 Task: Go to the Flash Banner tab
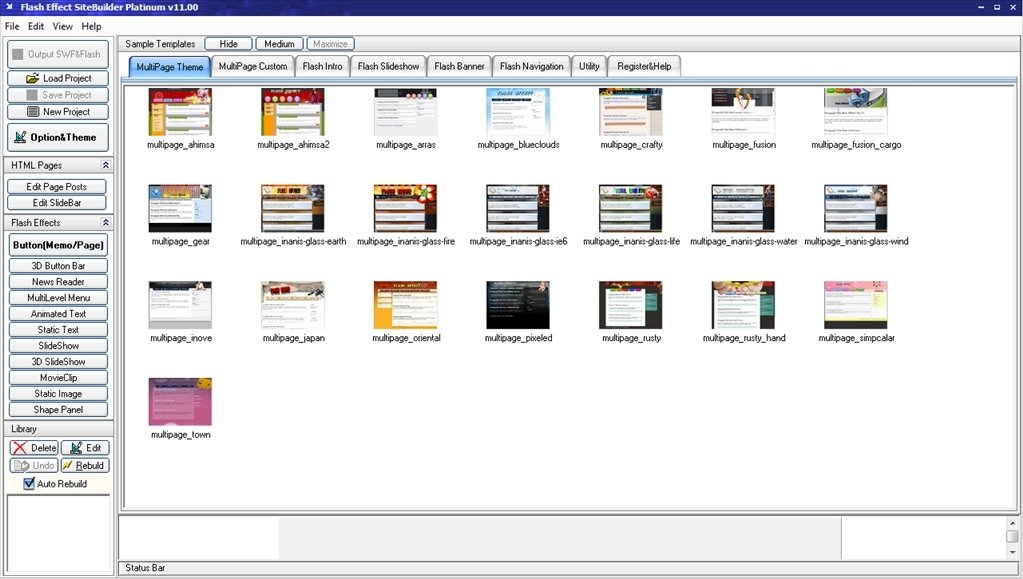[x=459, y=66]
